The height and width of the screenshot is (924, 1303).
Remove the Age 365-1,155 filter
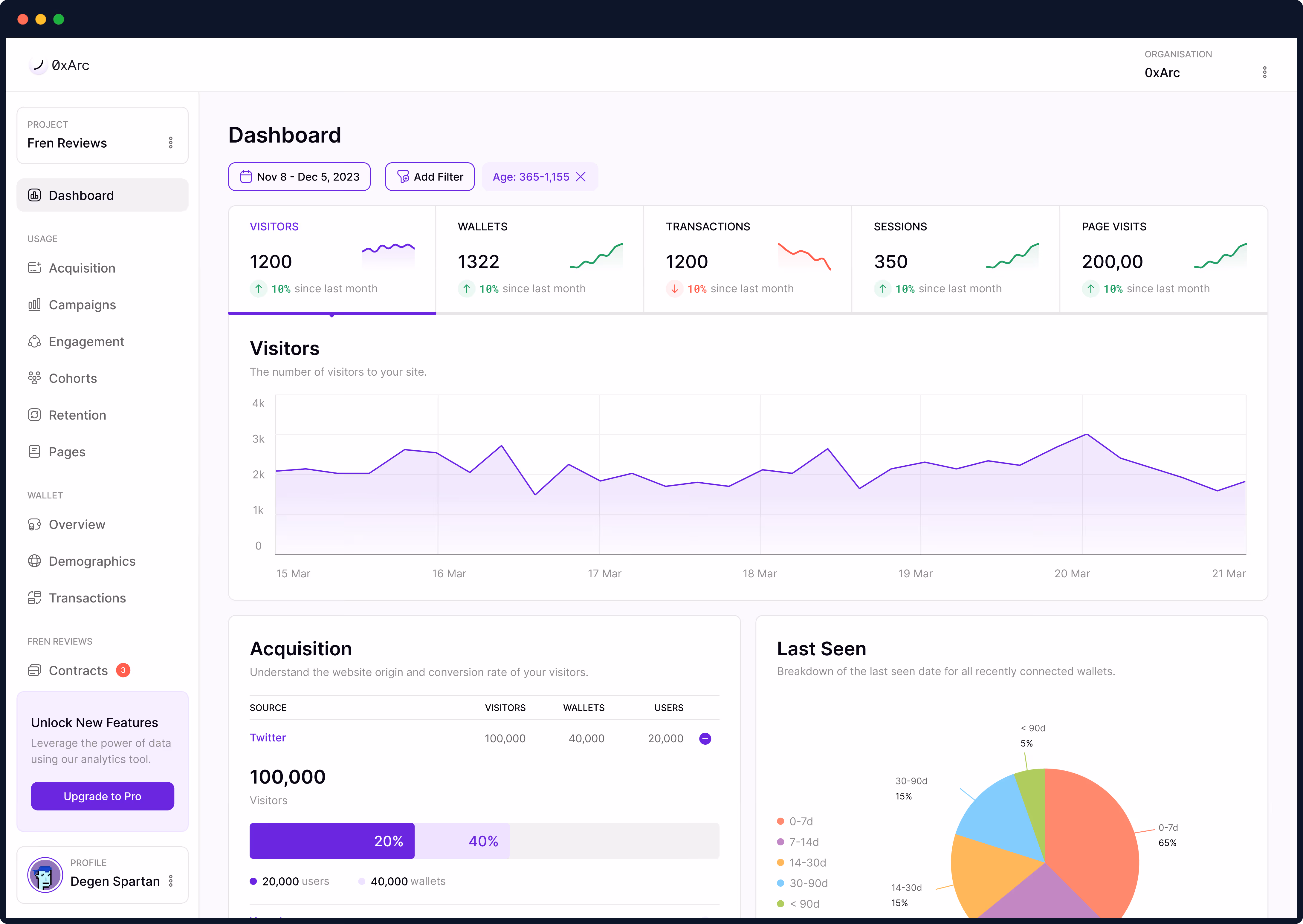581,177
